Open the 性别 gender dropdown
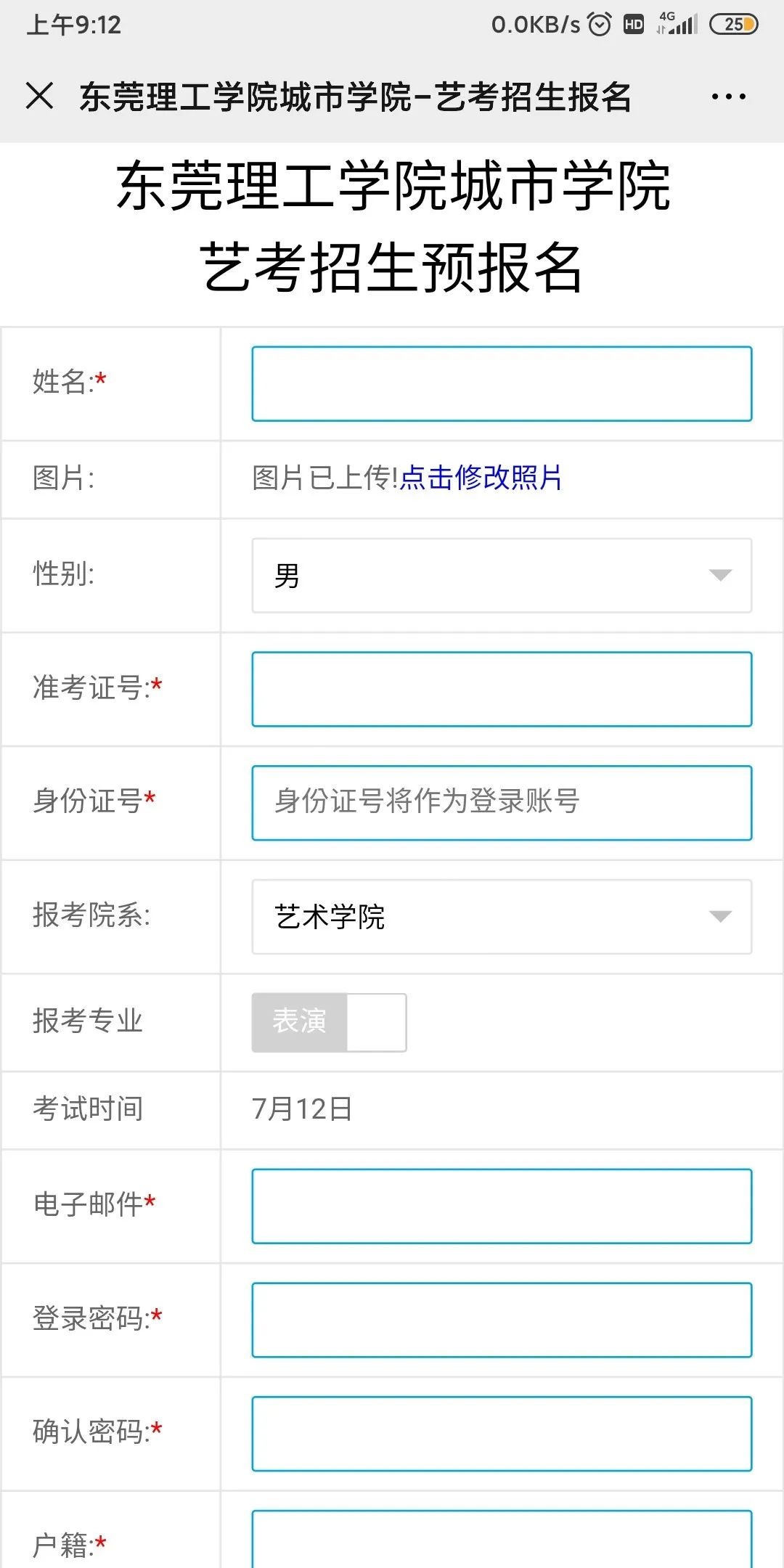 pyautogui.click(x=502, y=576)
